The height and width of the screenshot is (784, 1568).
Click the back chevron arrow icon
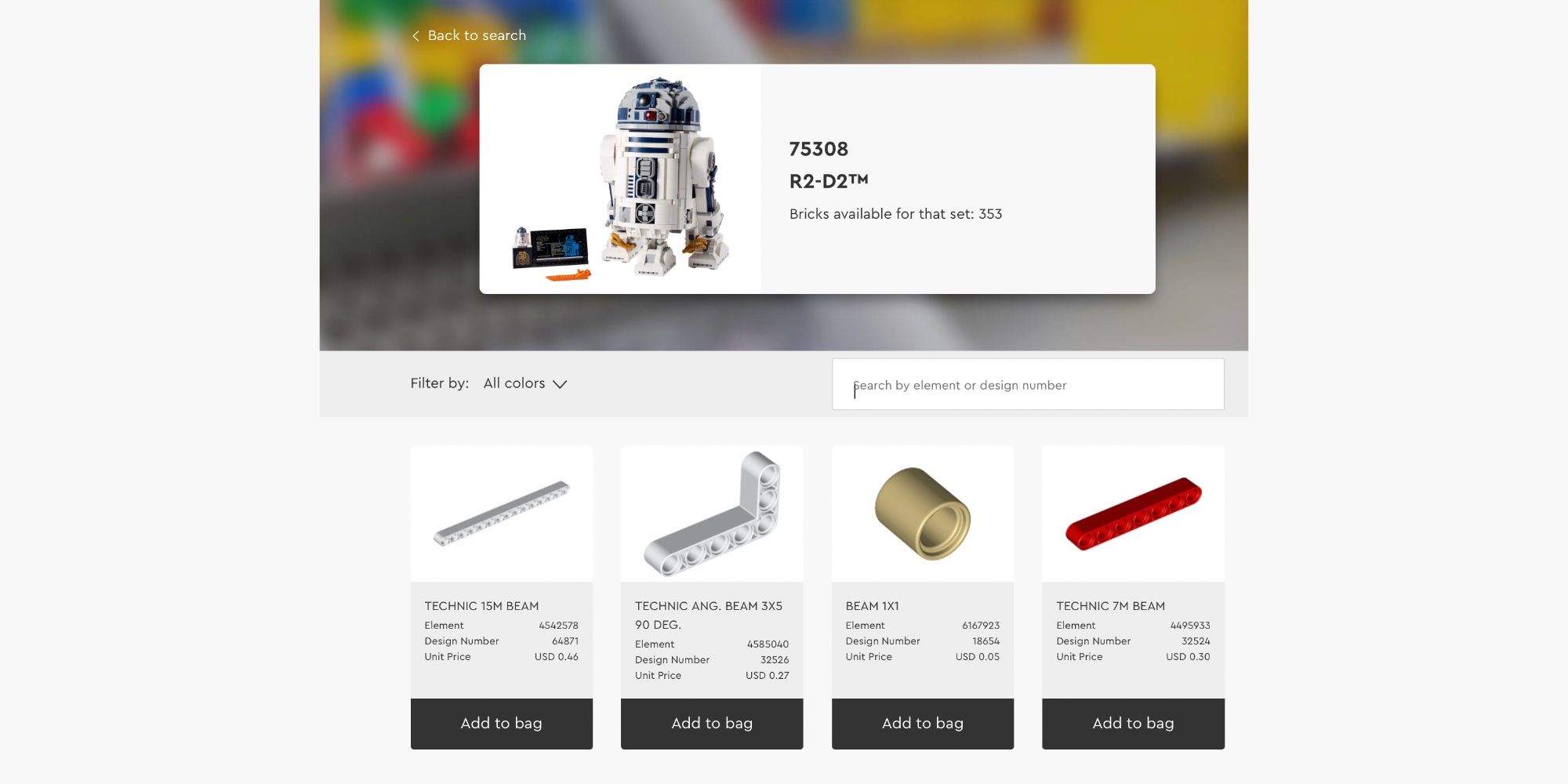click(416, 36)
